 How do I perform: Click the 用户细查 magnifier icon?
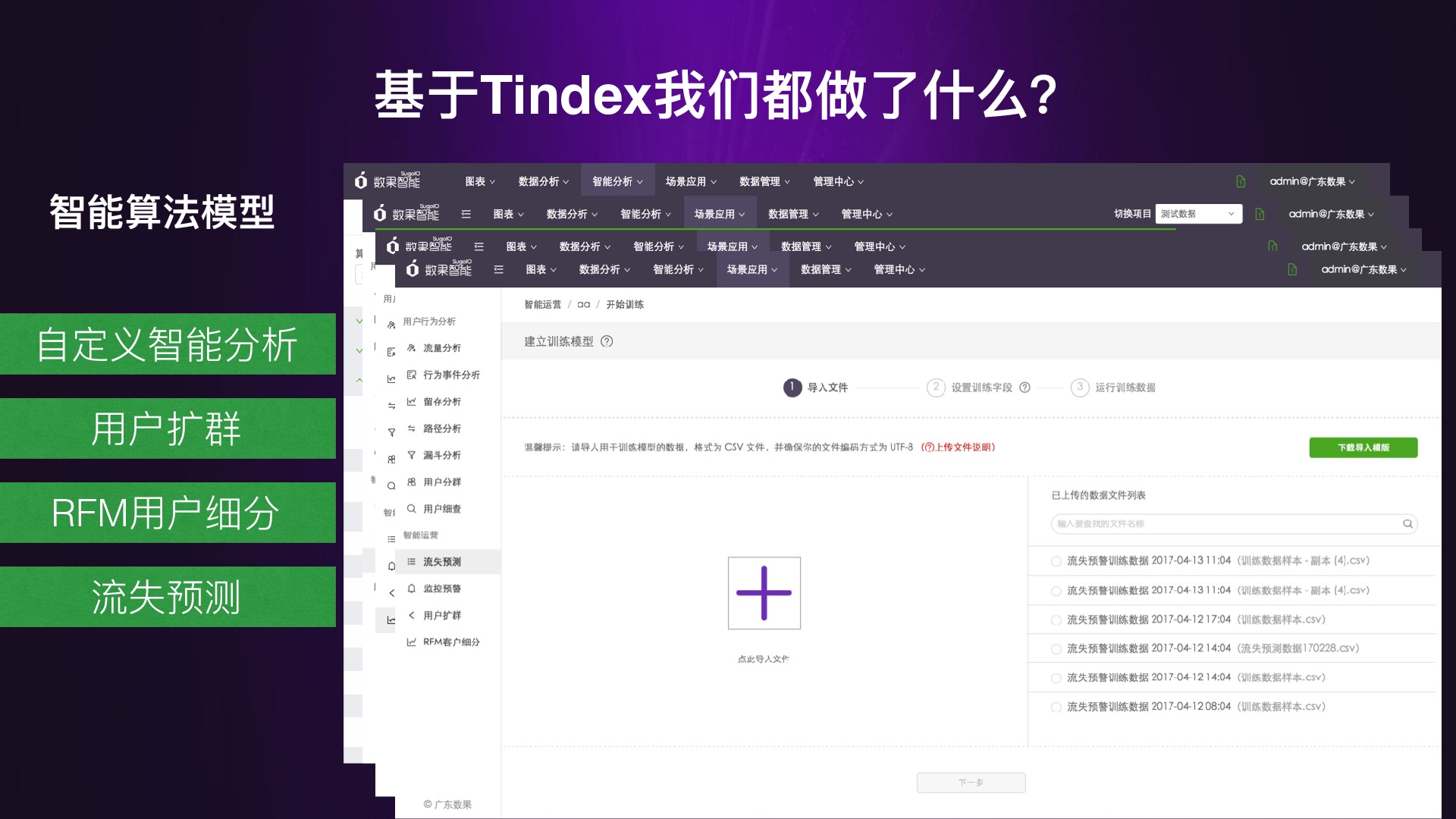411,508
